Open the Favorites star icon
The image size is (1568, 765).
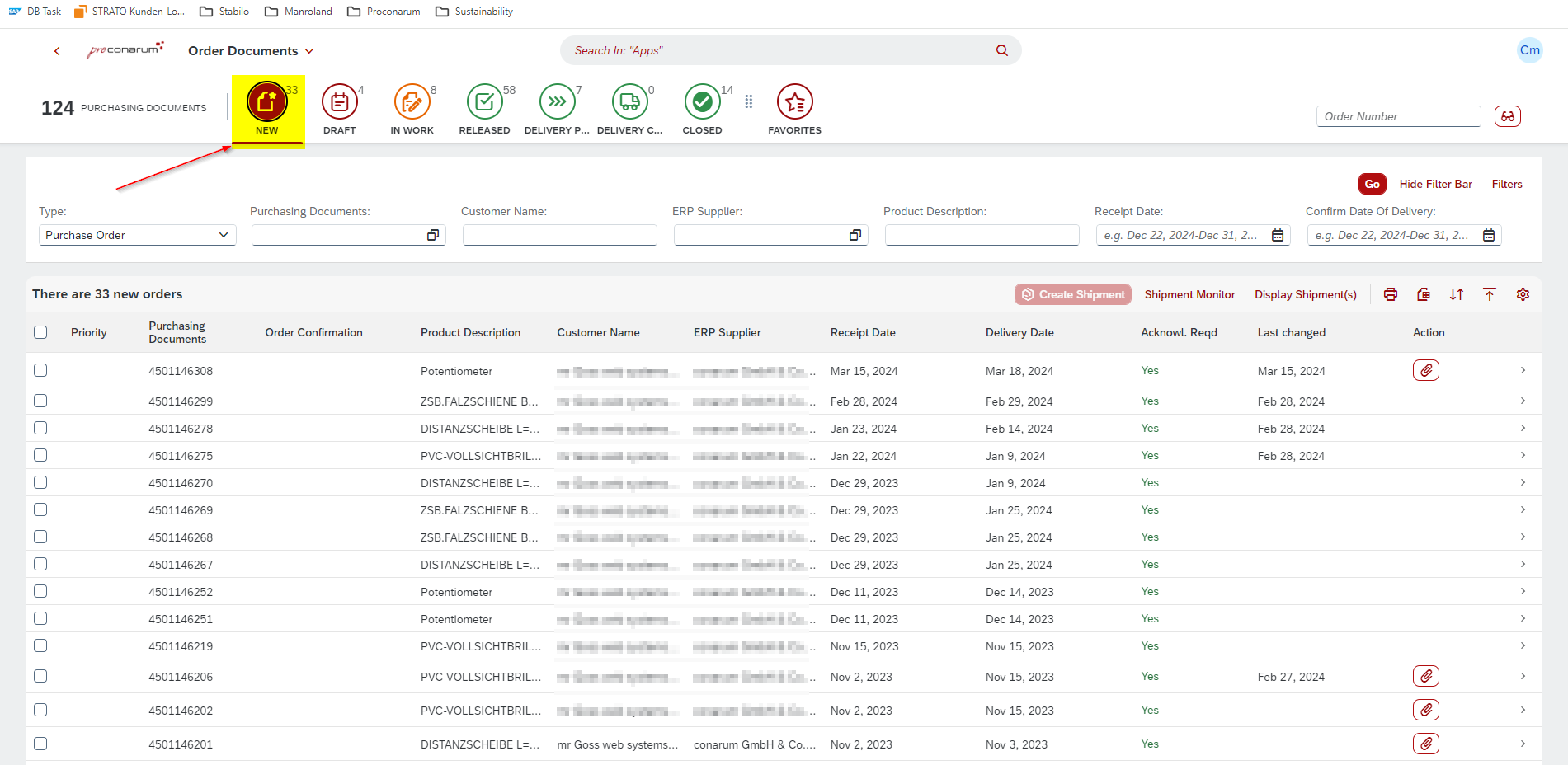click(x=794, y=102)
